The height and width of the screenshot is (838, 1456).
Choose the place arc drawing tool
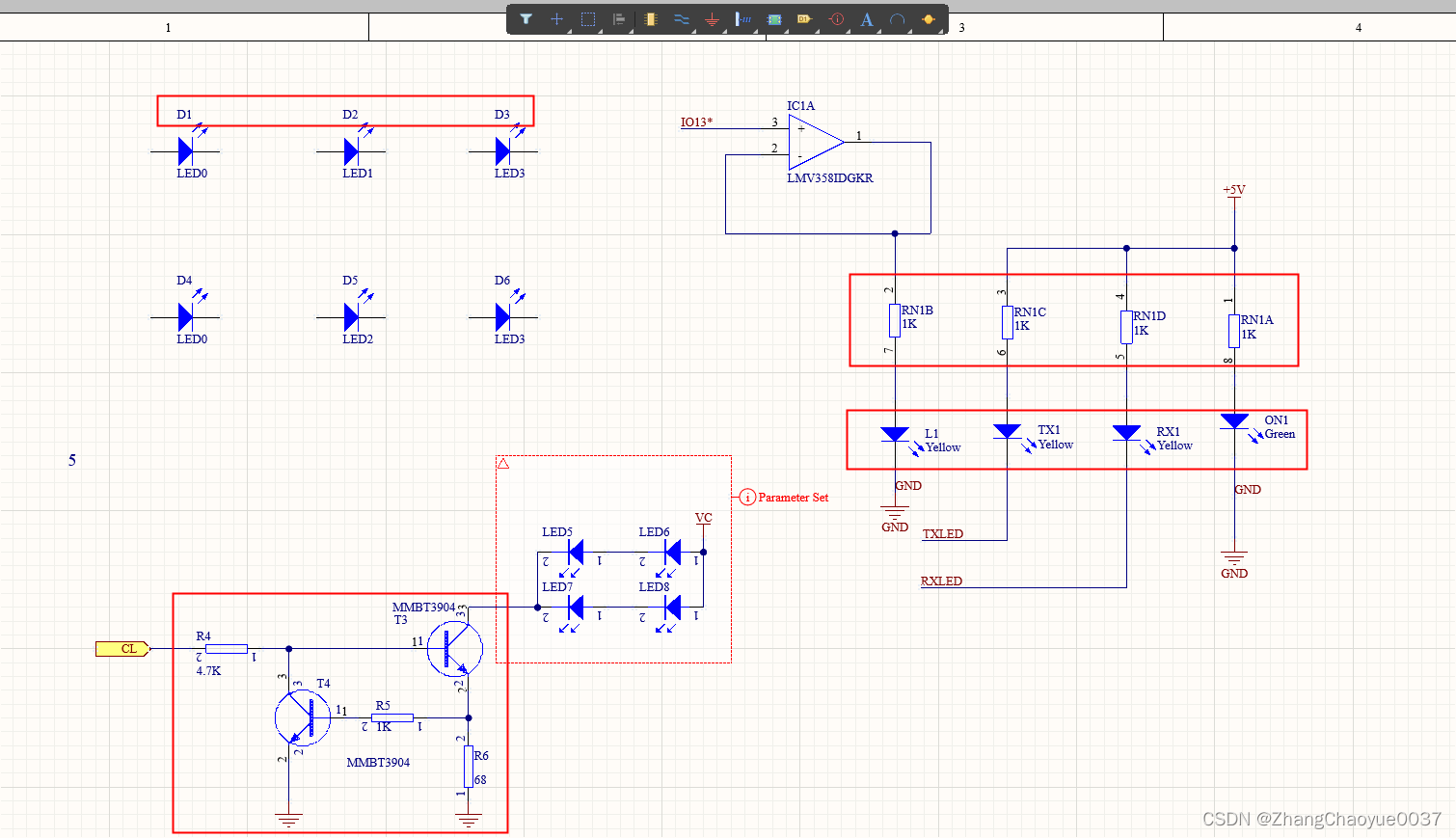[x=898, y=18]
